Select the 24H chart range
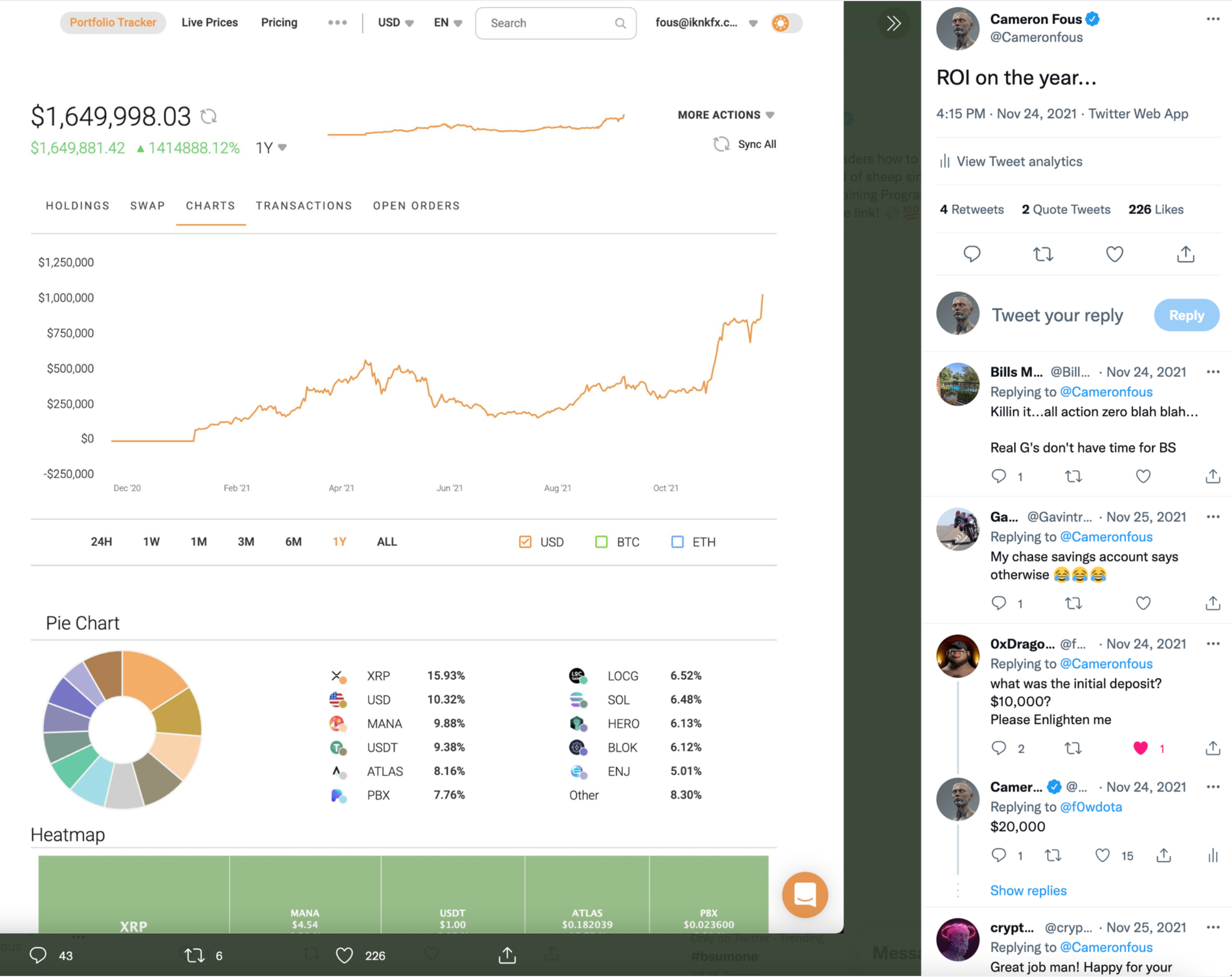 101,542
